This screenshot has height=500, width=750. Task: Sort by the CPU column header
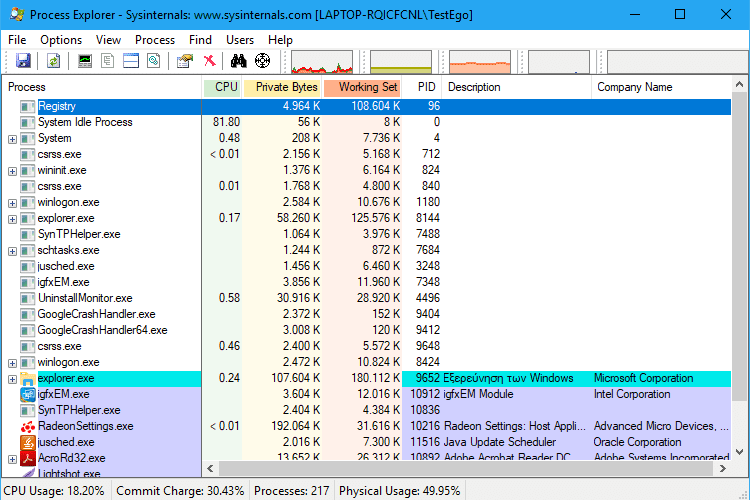(x=222, y=87)
